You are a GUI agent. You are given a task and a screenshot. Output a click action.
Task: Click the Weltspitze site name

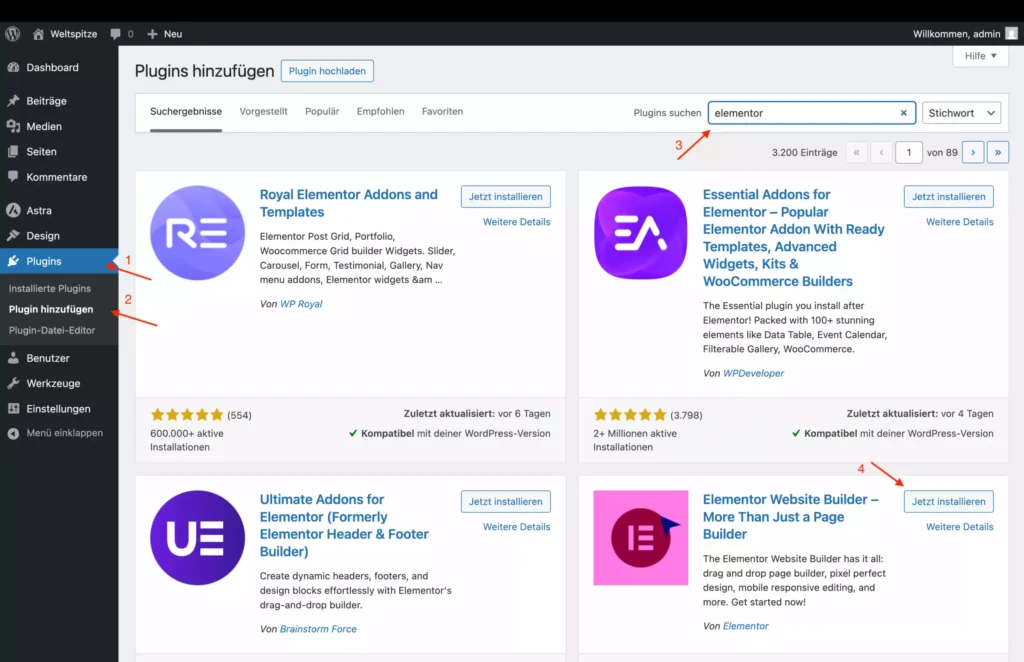click(x=74, y=34)
